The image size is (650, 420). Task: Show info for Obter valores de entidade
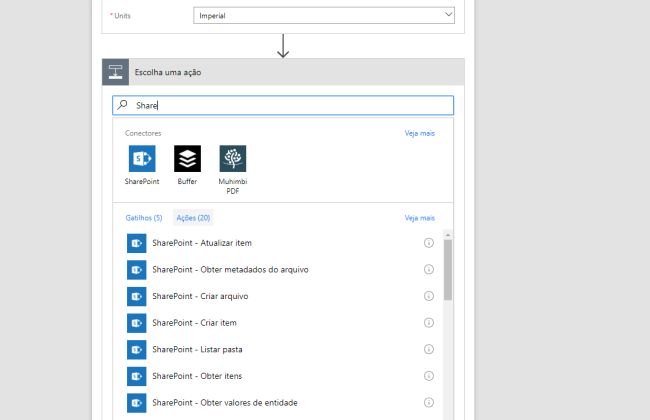click(429, 402)
